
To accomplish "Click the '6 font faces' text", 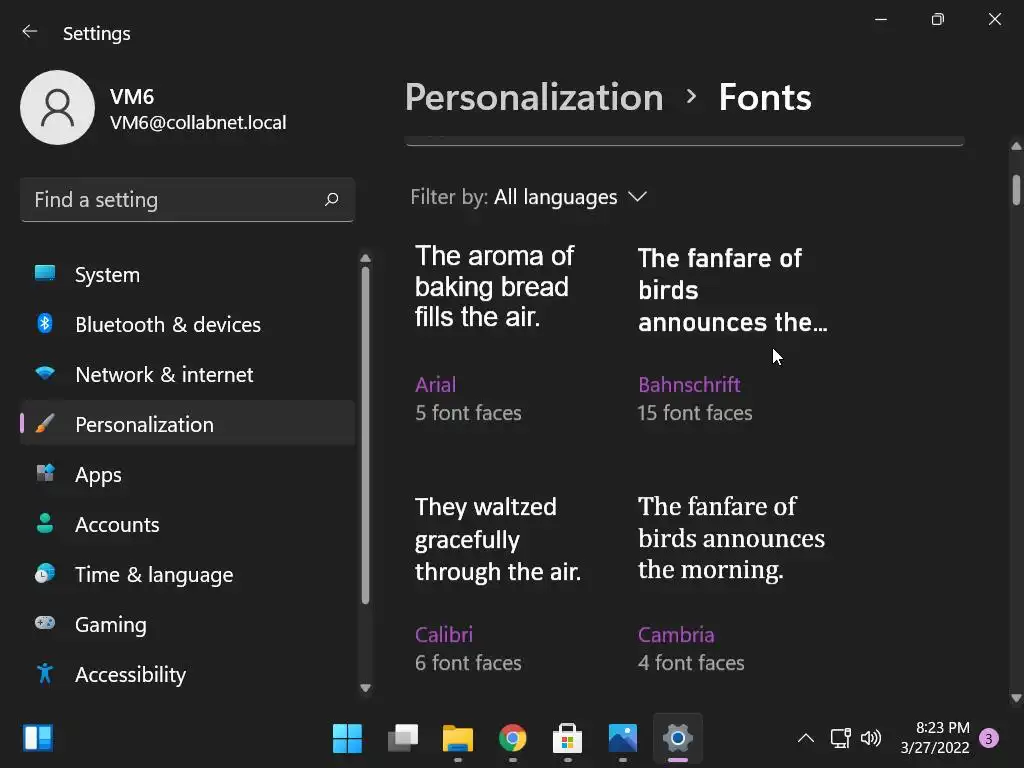I will click(468, 663).
